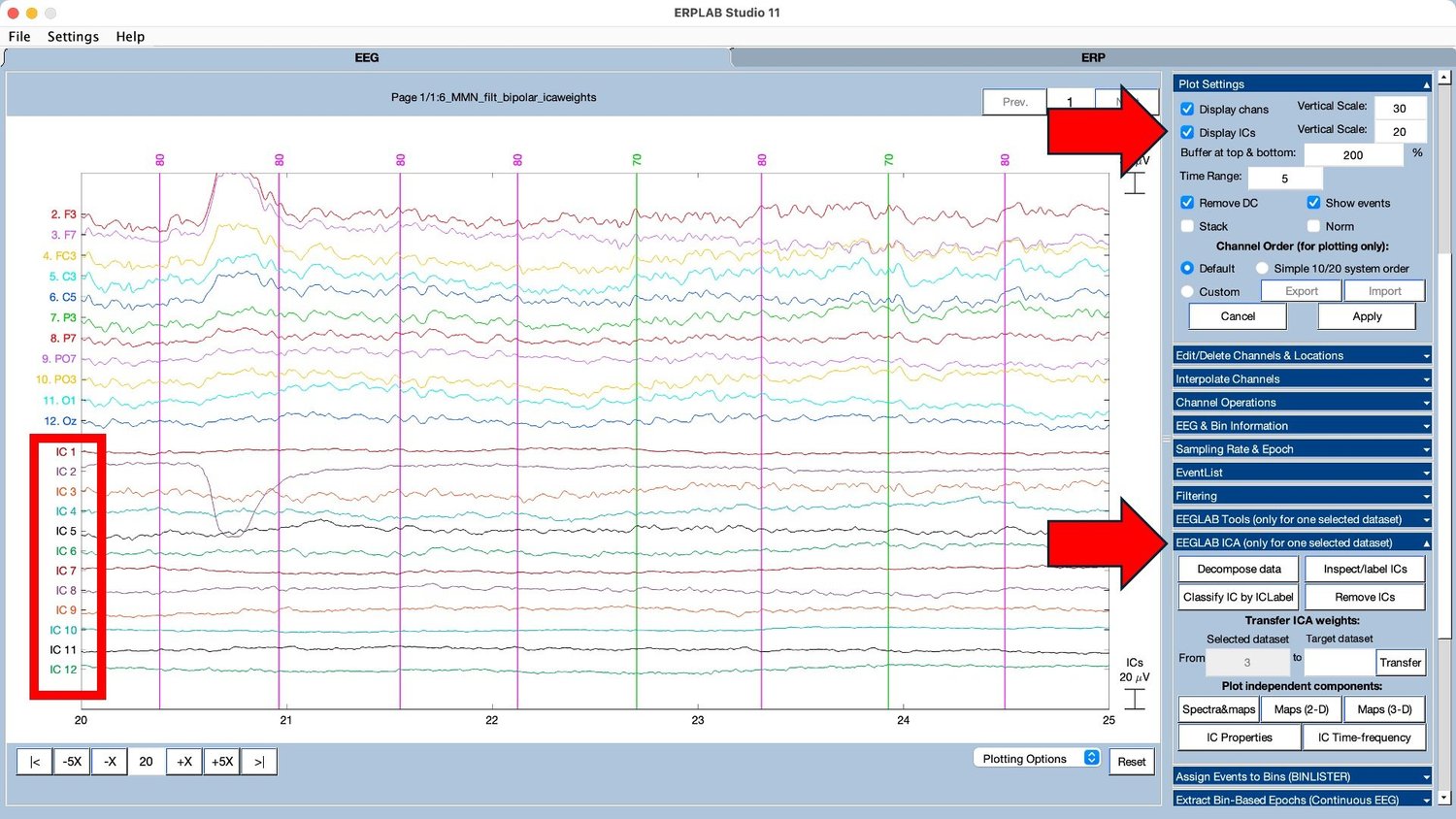1456x819 pixels.
Task: Disable Show events
Action: (1315, 203)
